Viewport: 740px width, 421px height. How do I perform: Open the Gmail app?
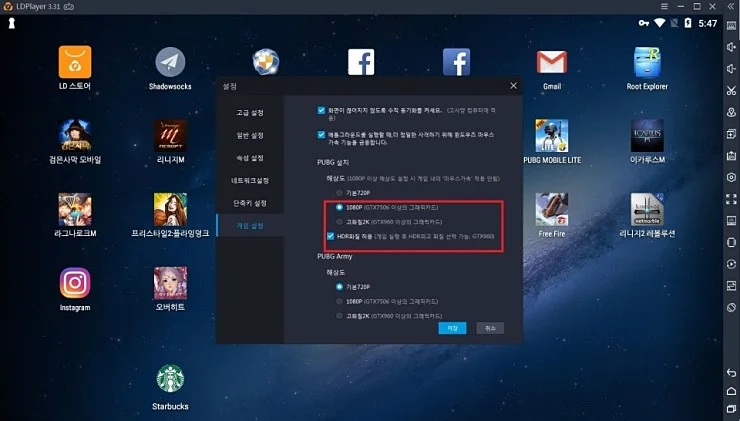click(552, 62)
